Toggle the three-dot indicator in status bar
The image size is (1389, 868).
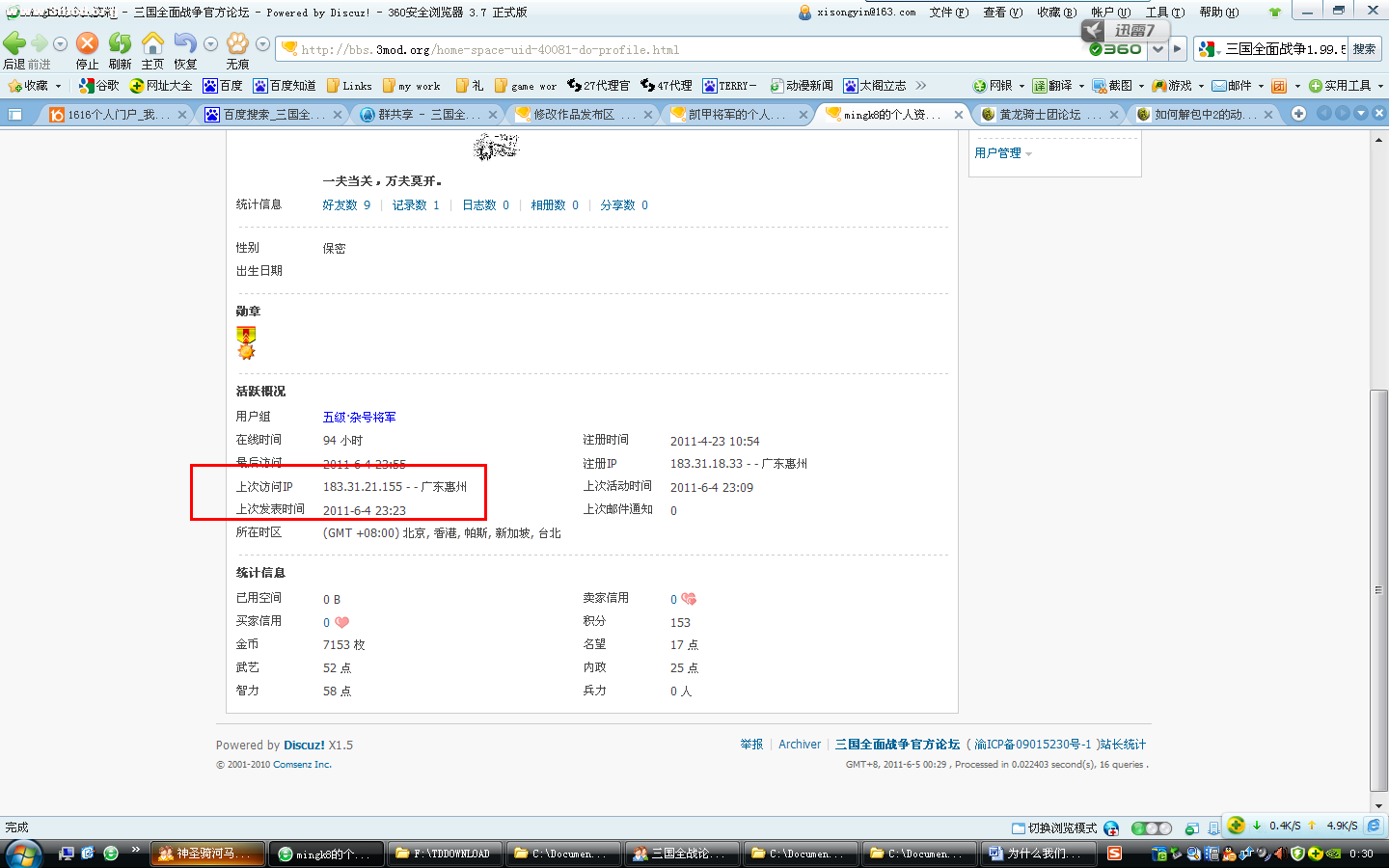coord(1151,827)
